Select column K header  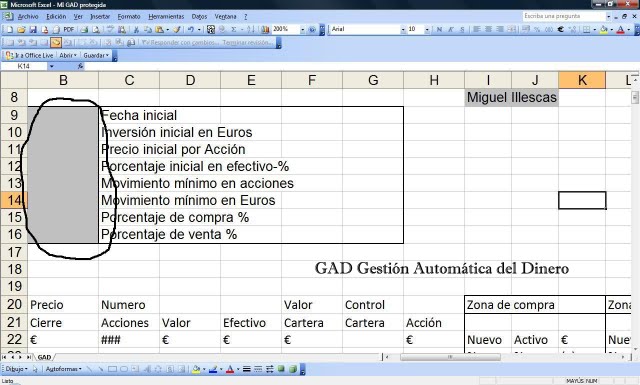point(582,80)
